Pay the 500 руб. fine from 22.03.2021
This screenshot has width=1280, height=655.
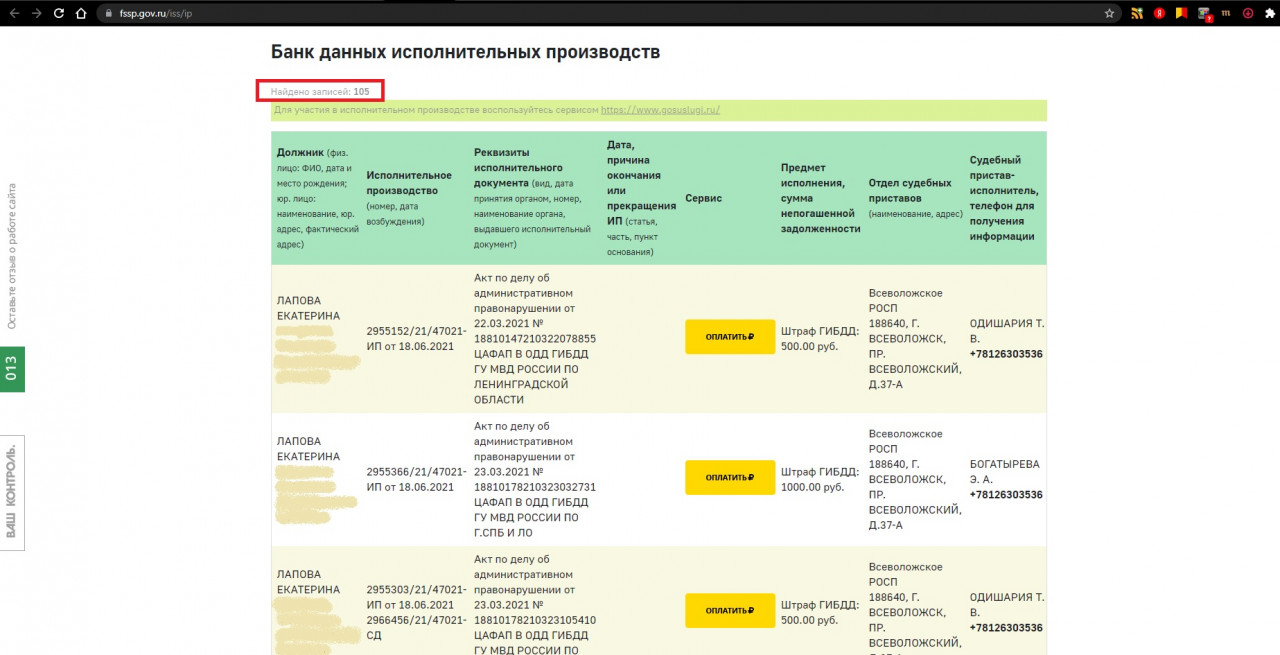point(730,337)
